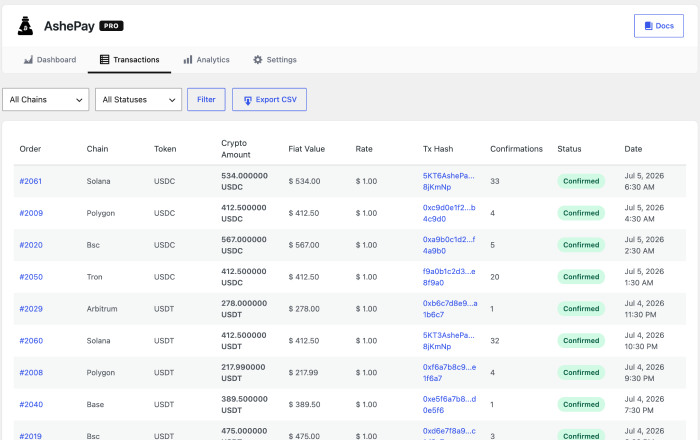Image resolution: width=700 pixels, height=440 pixels.
Task: Open tx hash f9a0b1c2d3...e8f9a0
Action: 449,277
